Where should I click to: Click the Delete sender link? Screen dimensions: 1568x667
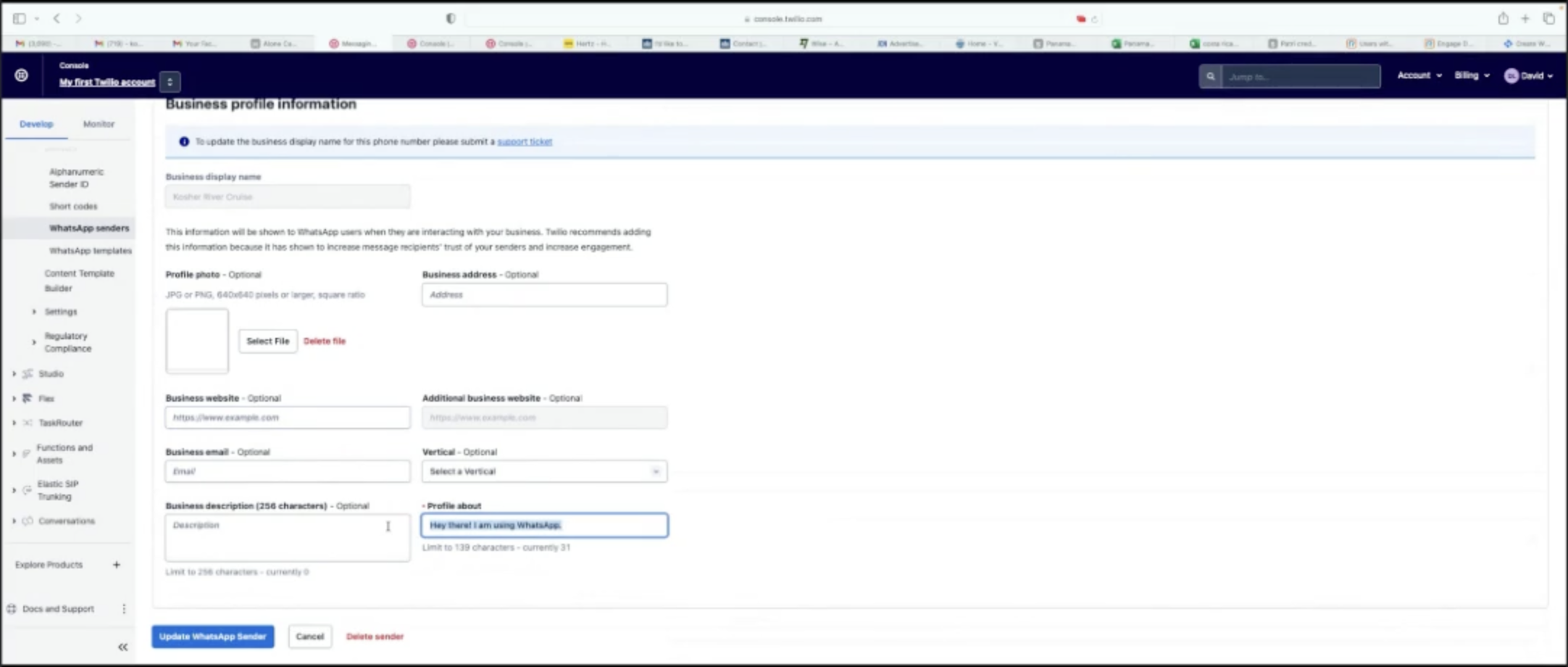pyautogui.click(x=375, y=637)
